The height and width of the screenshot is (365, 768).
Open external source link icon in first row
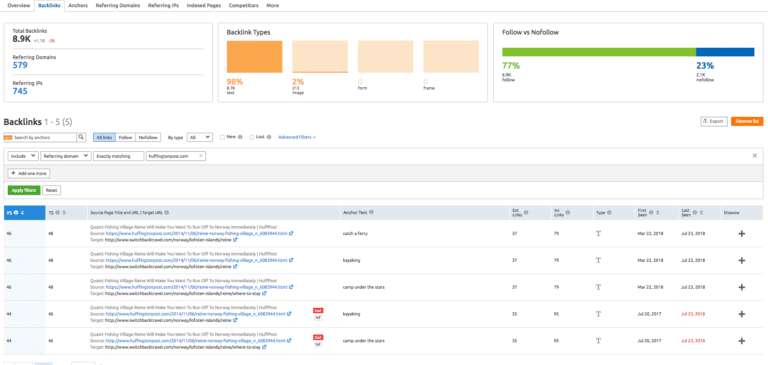coord(290,234)
